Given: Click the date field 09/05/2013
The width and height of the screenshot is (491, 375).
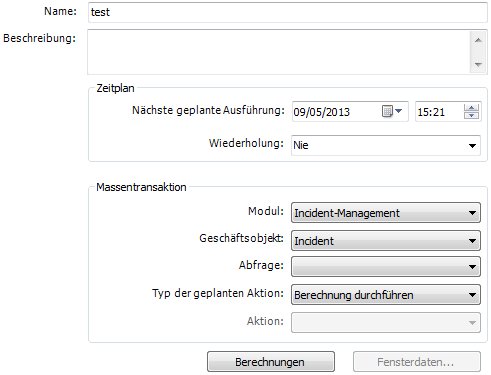Looking at the screenshot, I should (350, 112).
